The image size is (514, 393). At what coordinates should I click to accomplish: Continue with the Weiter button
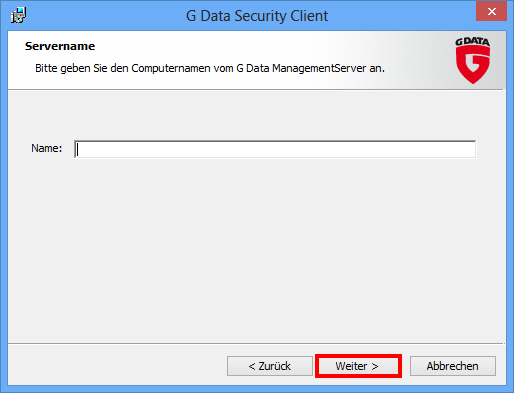pos(358,366)
